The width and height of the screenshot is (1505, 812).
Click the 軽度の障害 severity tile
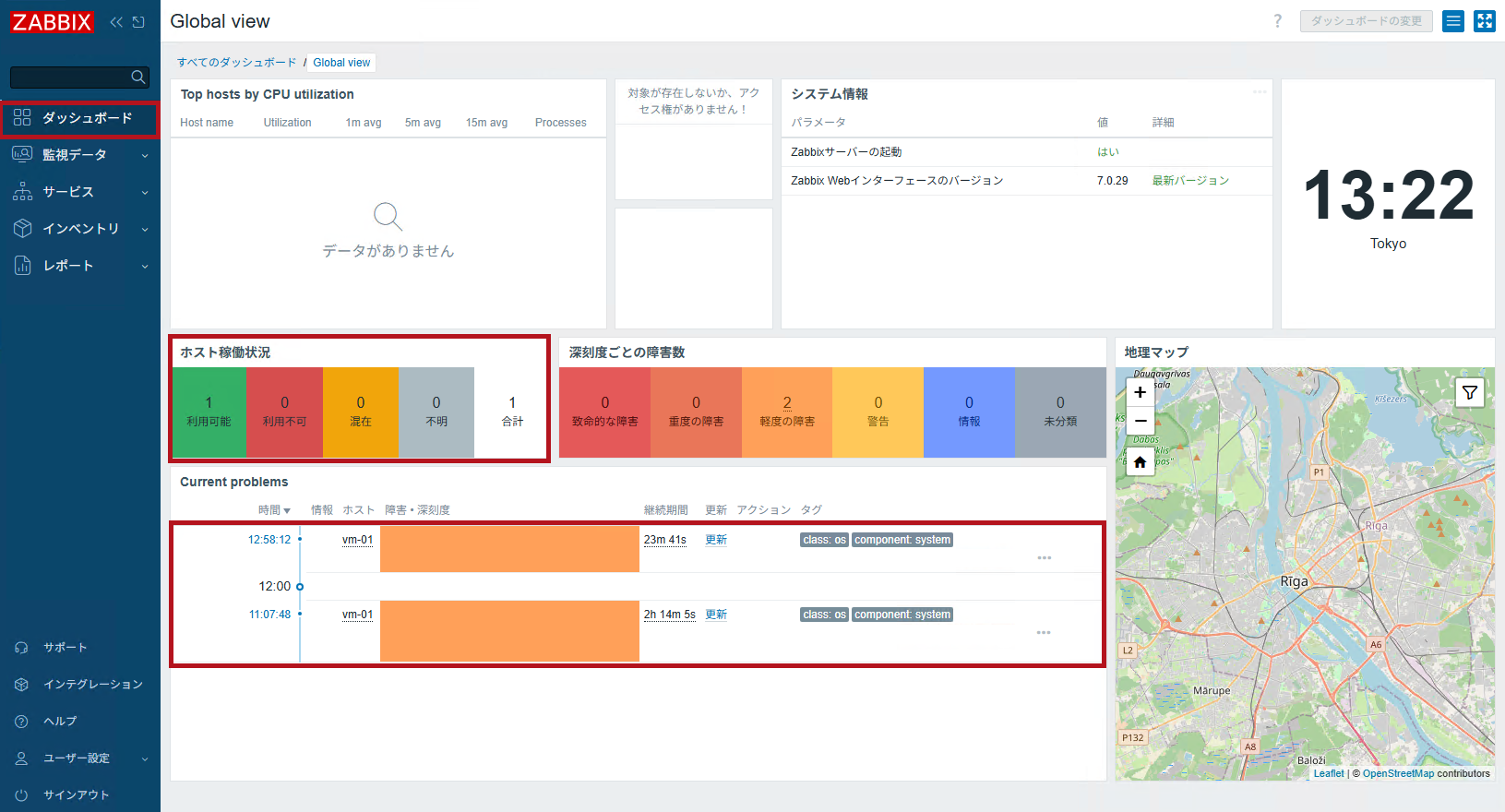tap(787, 412)
